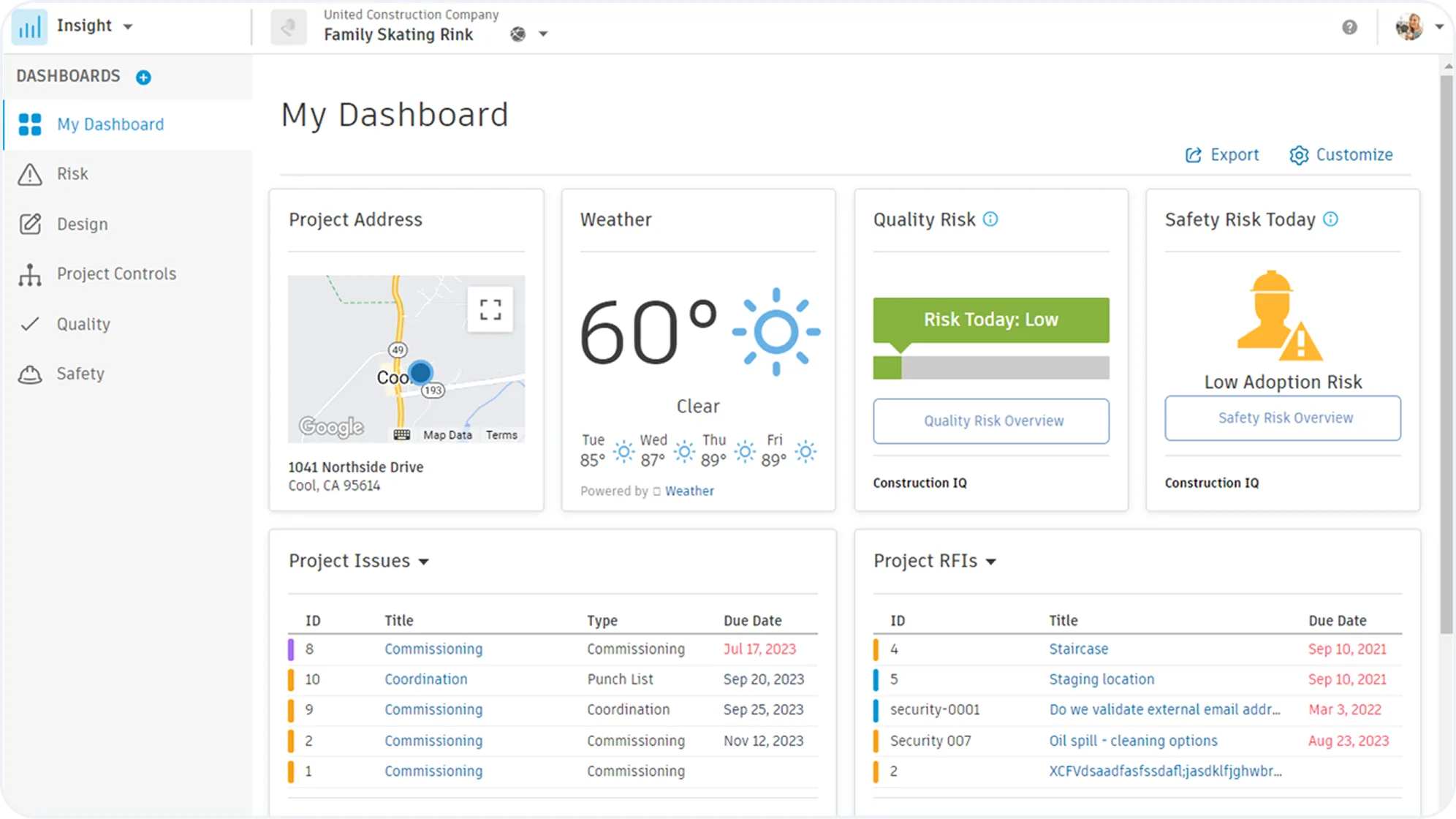
Task: Add a new dashboard with plus icon
Action: [x=143, y=77]
